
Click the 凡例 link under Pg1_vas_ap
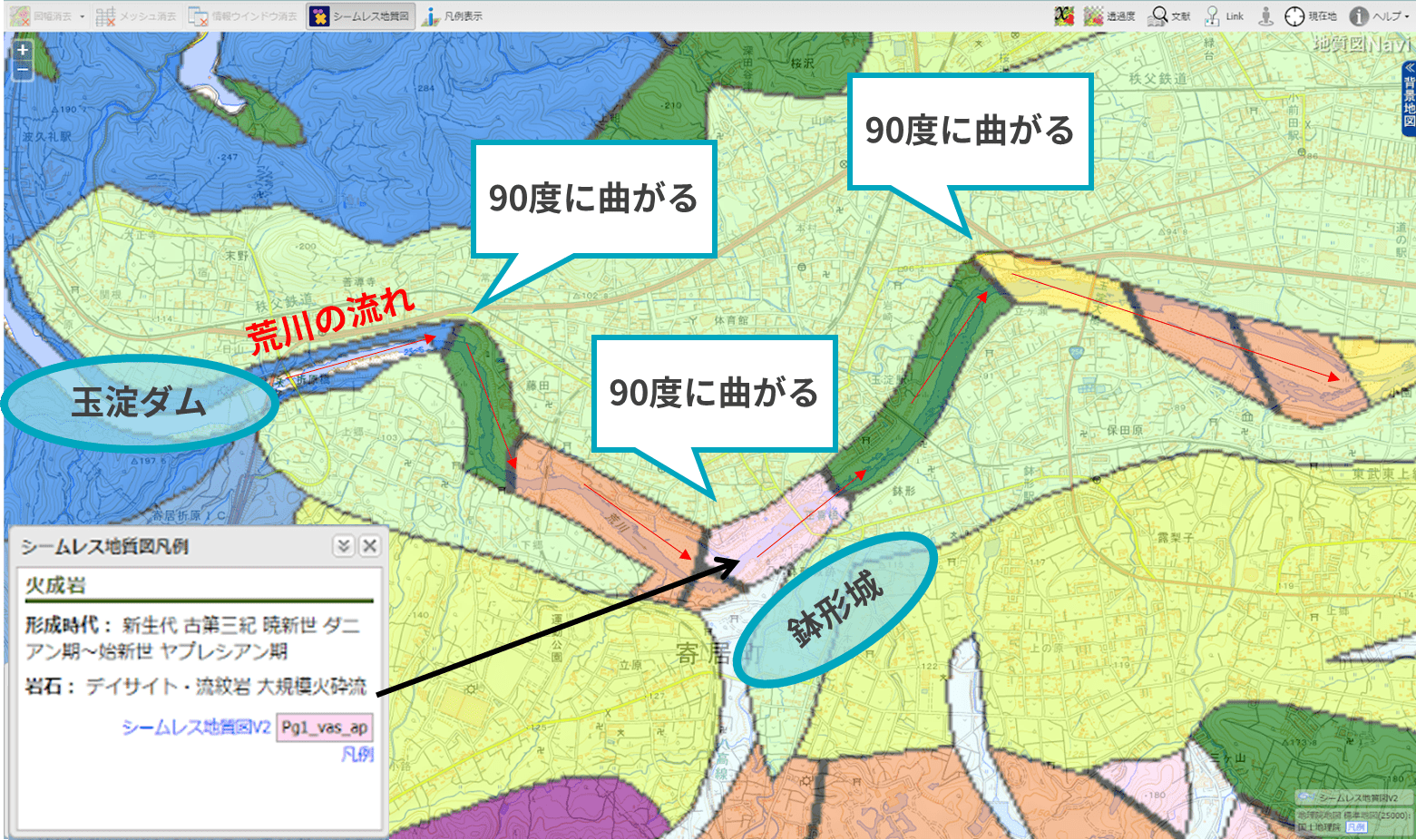tap(357, 755)
